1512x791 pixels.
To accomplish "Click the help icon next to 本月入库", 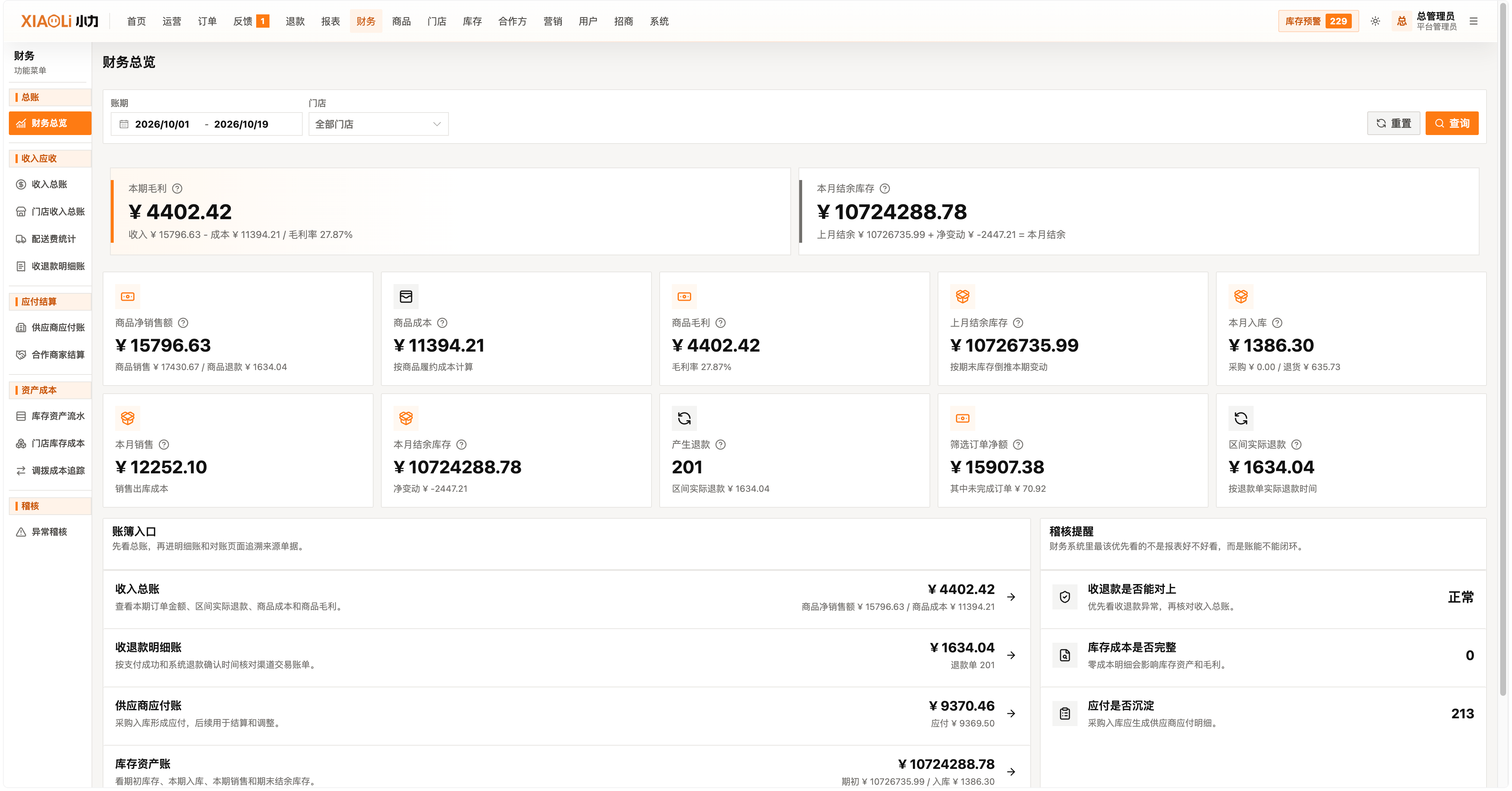I will 1277,323.
